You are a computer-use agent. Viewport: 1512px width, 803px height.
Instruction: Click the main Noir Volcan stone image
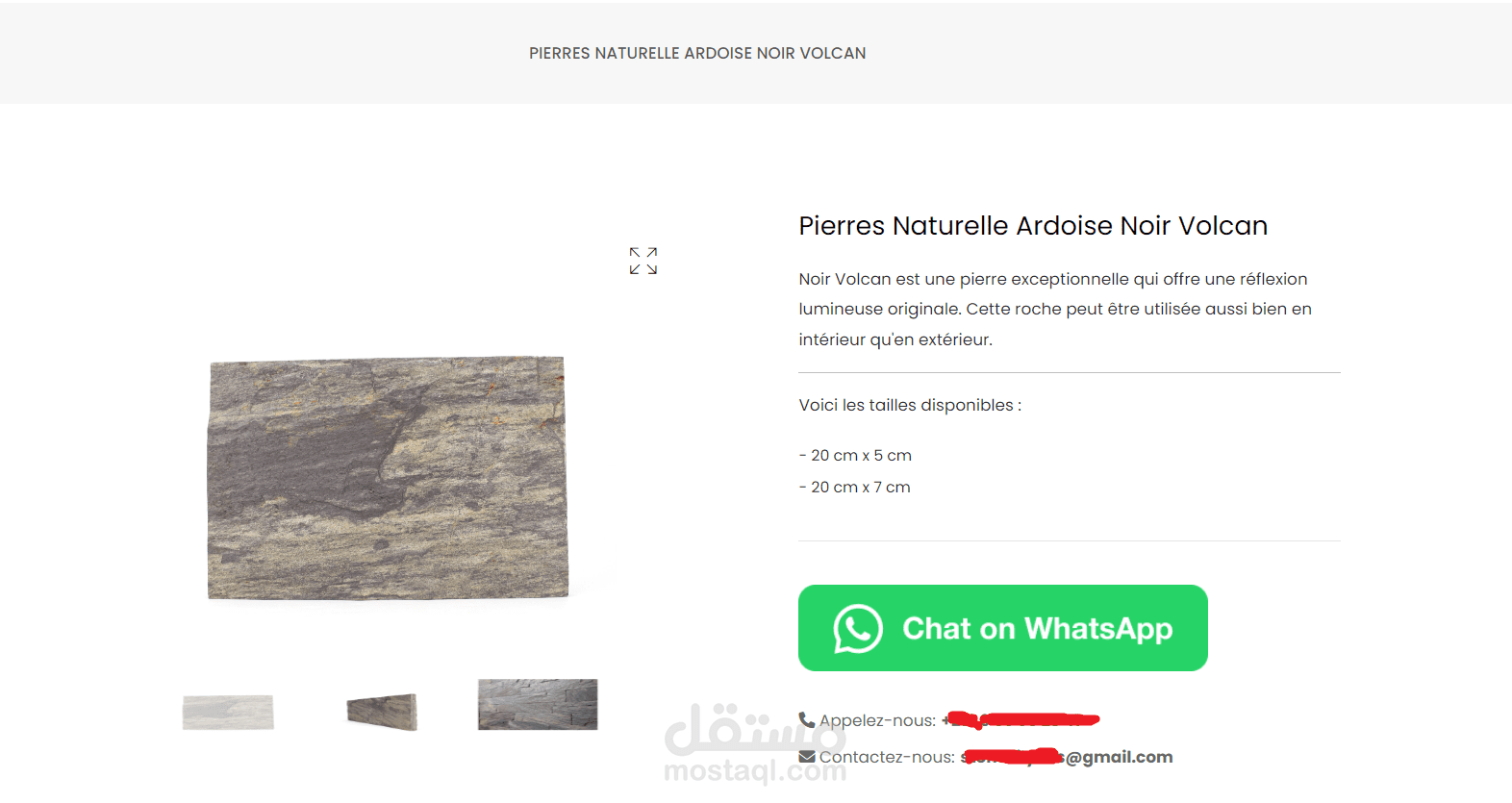point(388,478)
